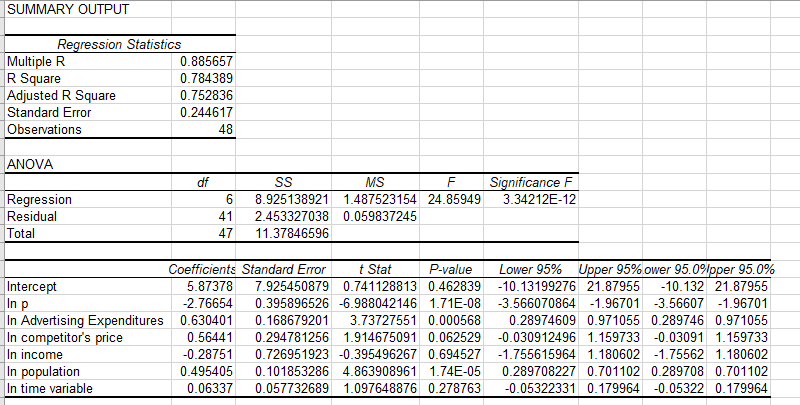
Task: Select the ANOVA MS column header
Action: tap(375, 182)
